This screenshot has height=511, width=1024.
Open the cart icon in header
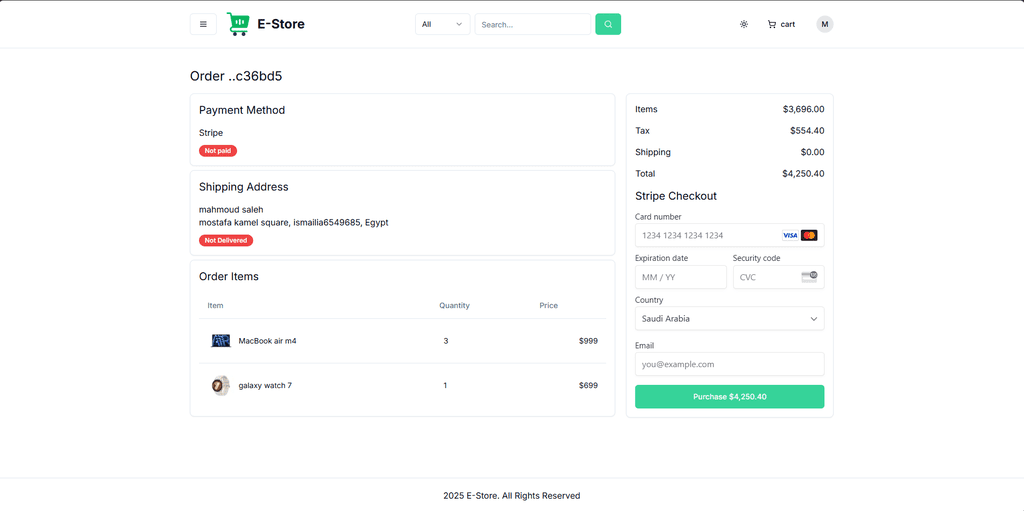click(x=781, y=24)
